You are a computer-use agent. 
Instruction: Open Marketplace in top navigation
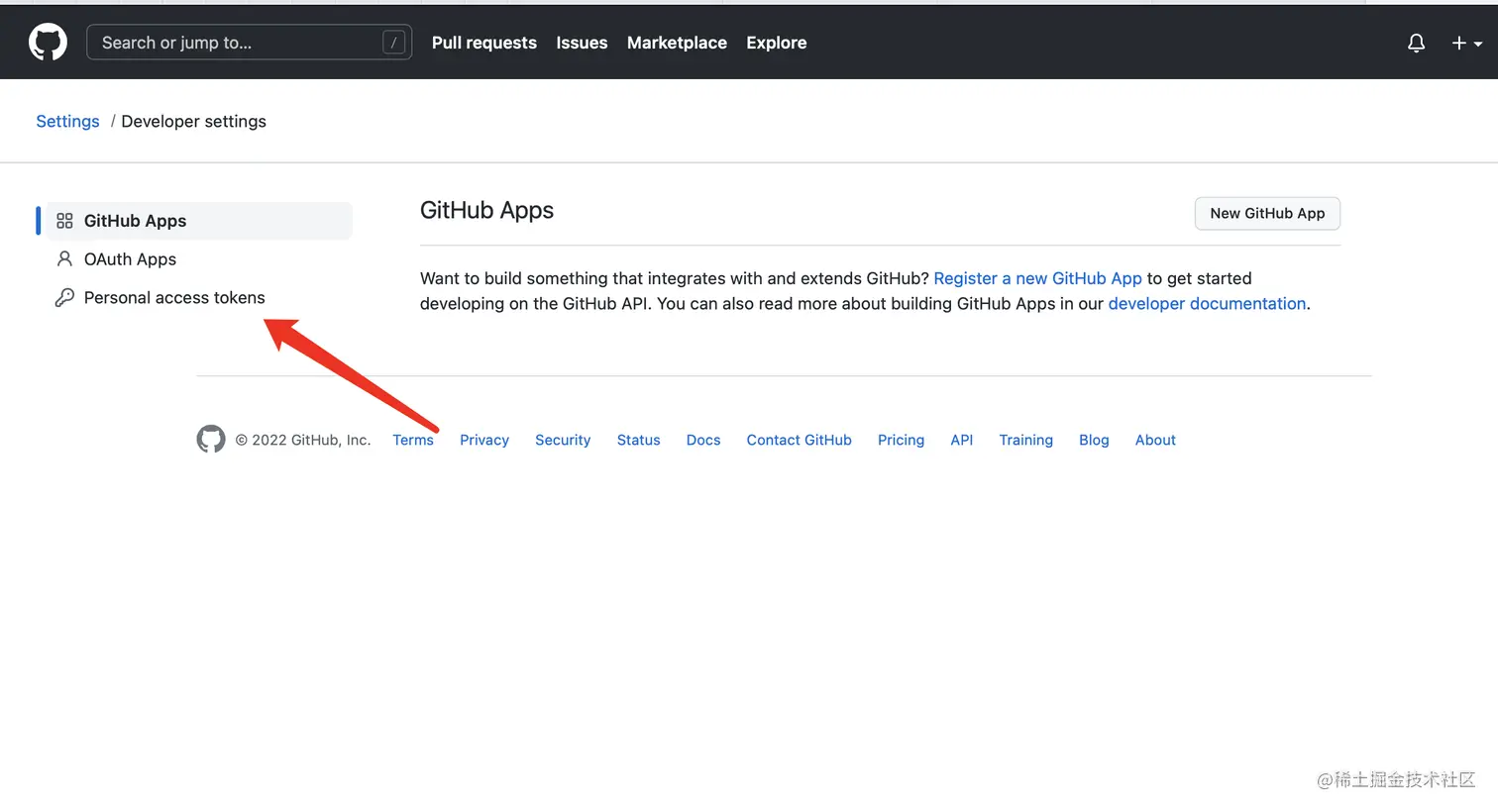(677, 43)
